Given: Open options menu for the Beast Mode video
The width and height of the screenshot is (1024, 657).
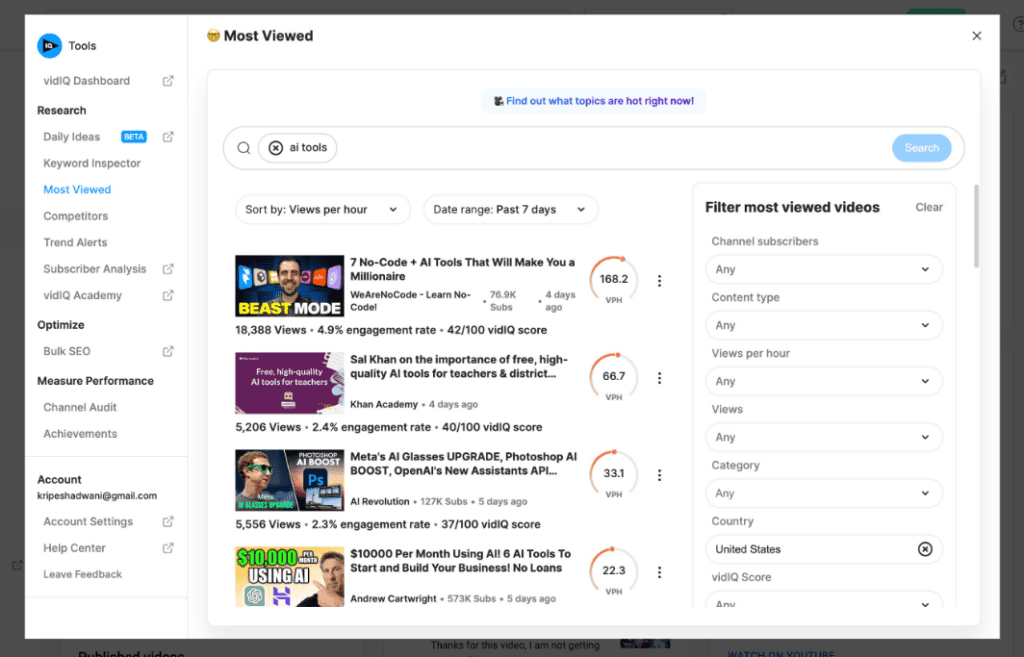Looking at the screenshot, I should click(x=659, y=281).
